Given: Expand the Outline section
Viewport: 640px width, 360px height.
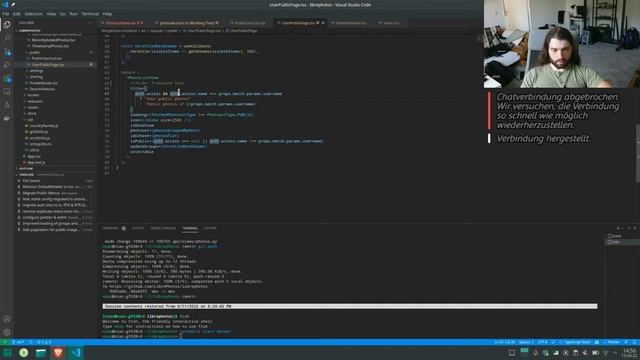Looking at the screenshot, I should tap(26, 169).
